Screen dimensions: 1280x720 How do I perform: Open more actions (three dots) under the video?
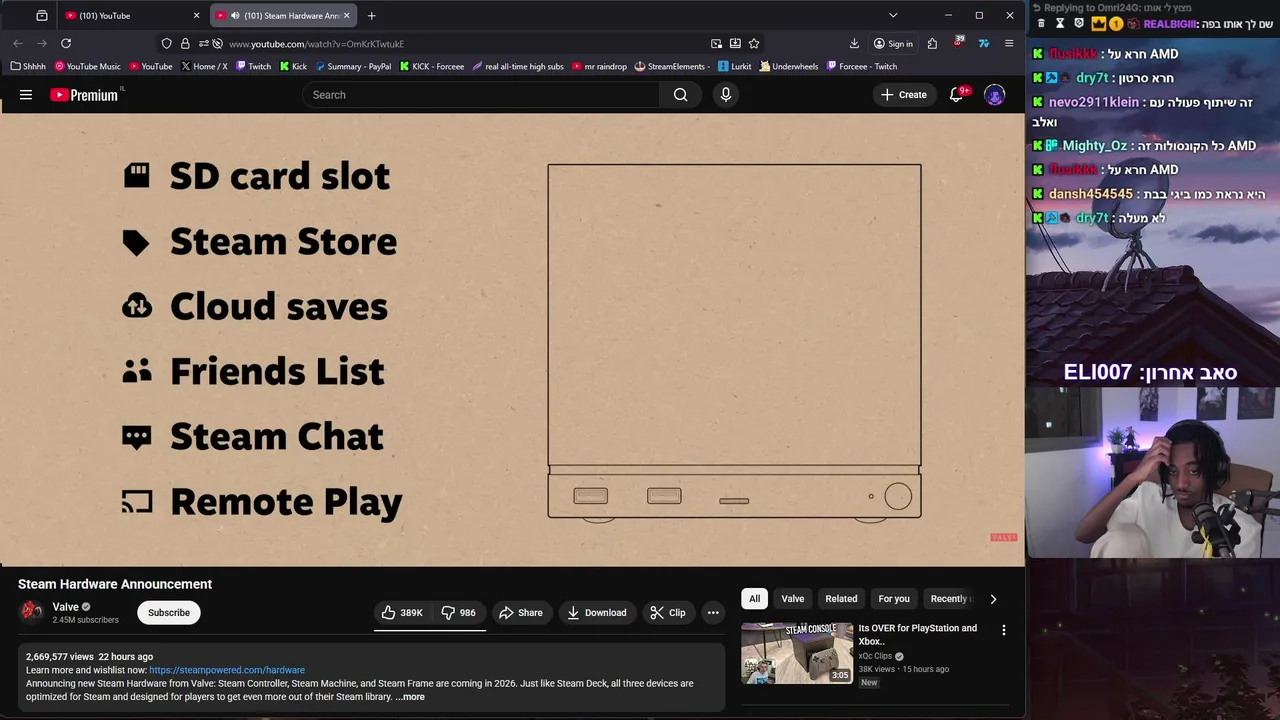tap(713, 613)
